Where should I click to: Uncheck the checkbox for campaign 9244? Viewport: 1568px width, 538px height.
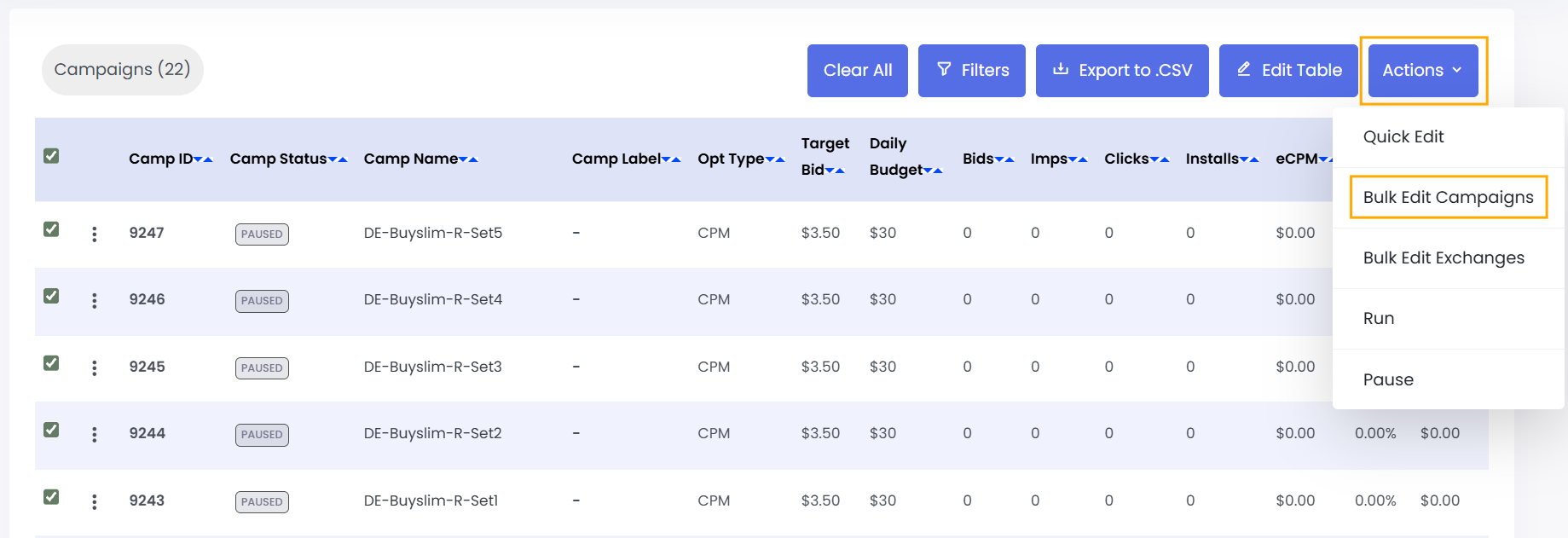pos(51,430)
